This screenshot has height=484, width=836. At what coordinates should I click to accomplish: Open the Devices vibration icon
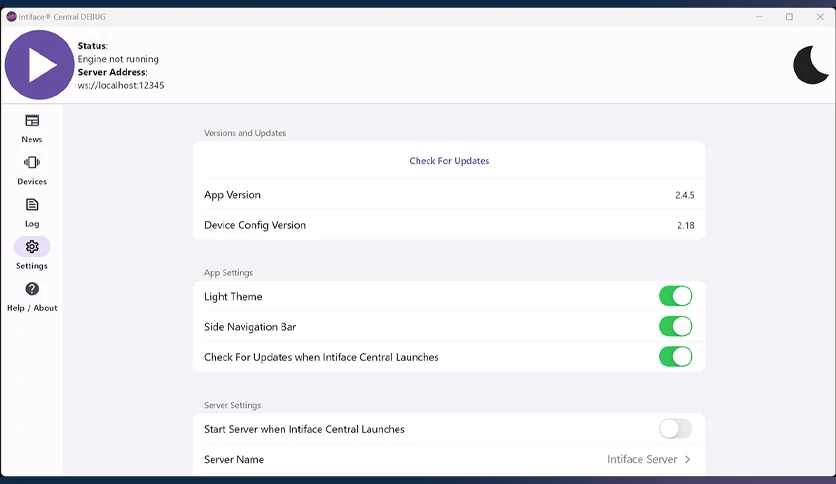(32, 162)
